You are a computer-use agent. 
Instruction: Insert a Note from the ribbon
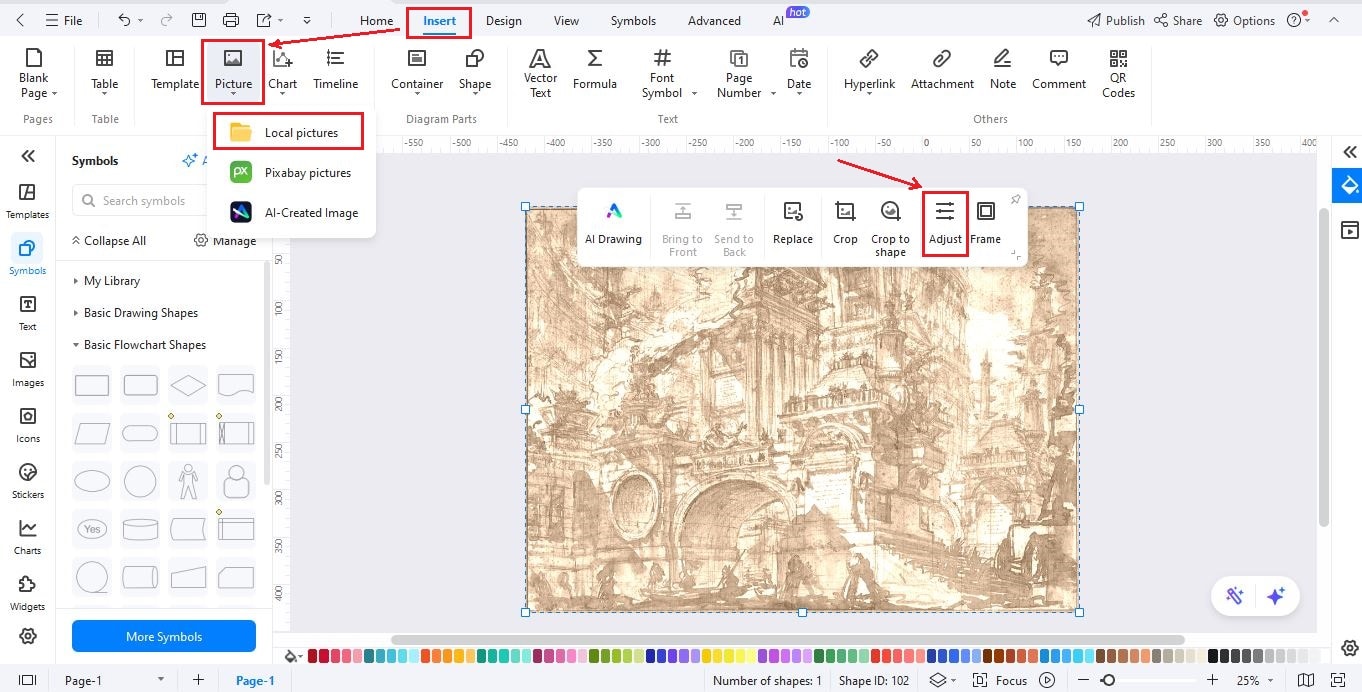pos(1003,70)
